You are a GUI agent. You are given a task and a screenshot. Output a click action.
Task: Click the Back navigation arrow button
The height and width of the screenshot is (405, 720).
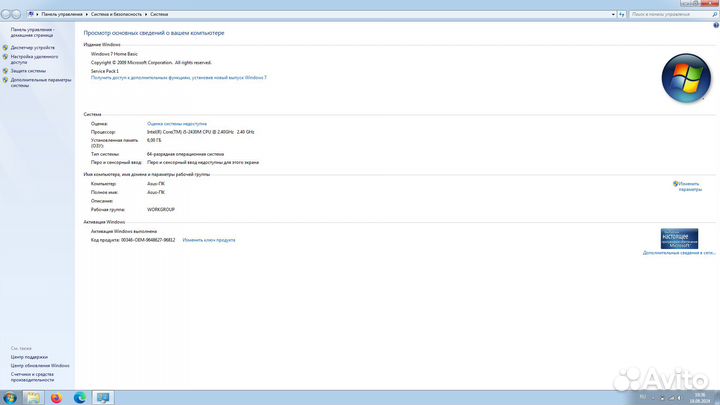[x=6, y=15]
